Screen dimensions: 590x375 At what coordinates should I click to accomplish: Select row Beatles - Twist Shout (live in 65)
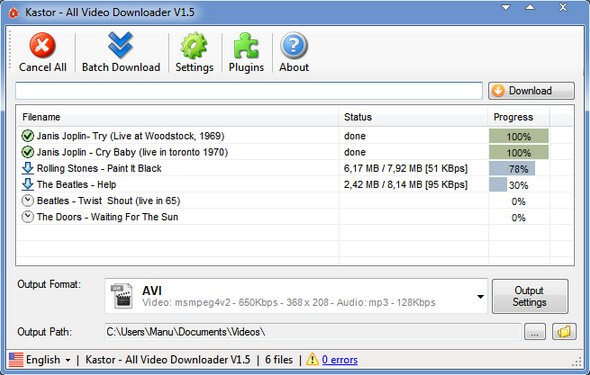point(295,200)
